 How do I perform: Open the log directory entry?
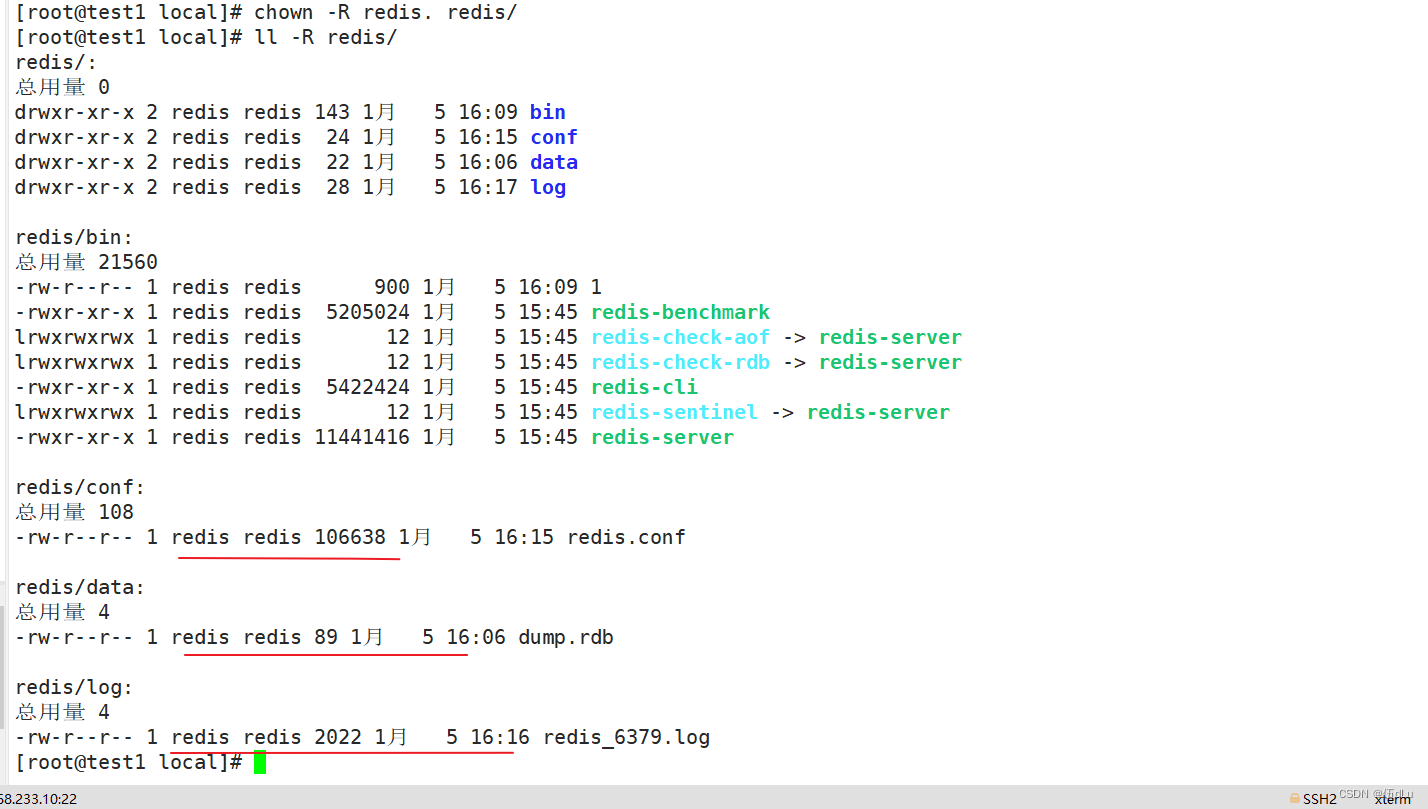tap(547, 187)
